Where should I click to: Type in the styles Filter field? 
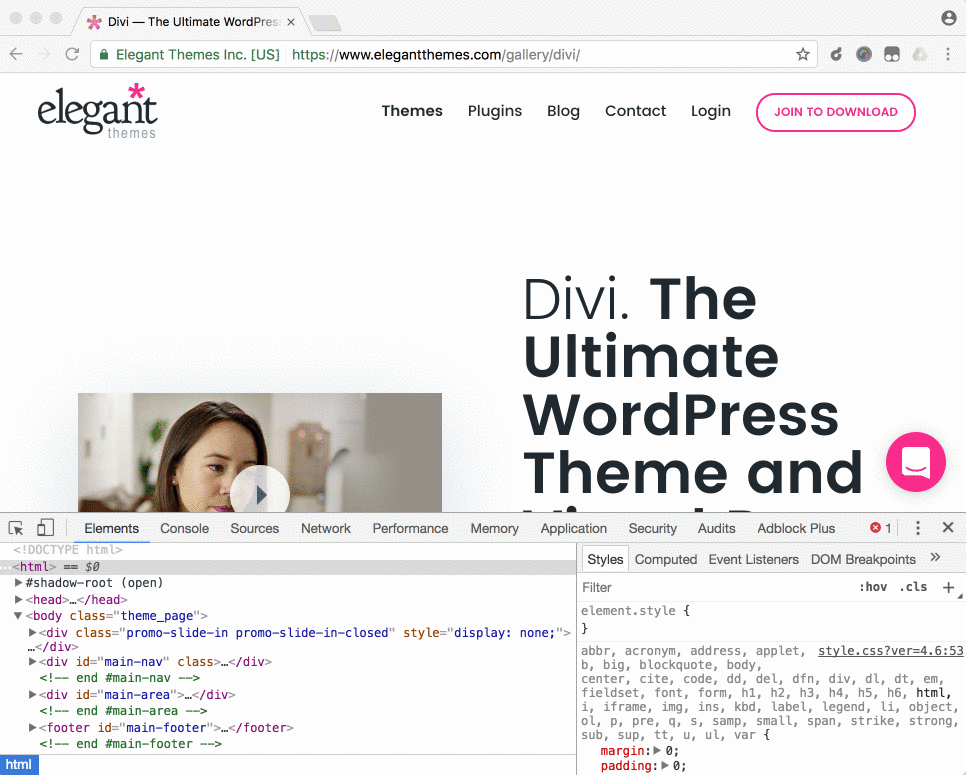coord(700,587)
